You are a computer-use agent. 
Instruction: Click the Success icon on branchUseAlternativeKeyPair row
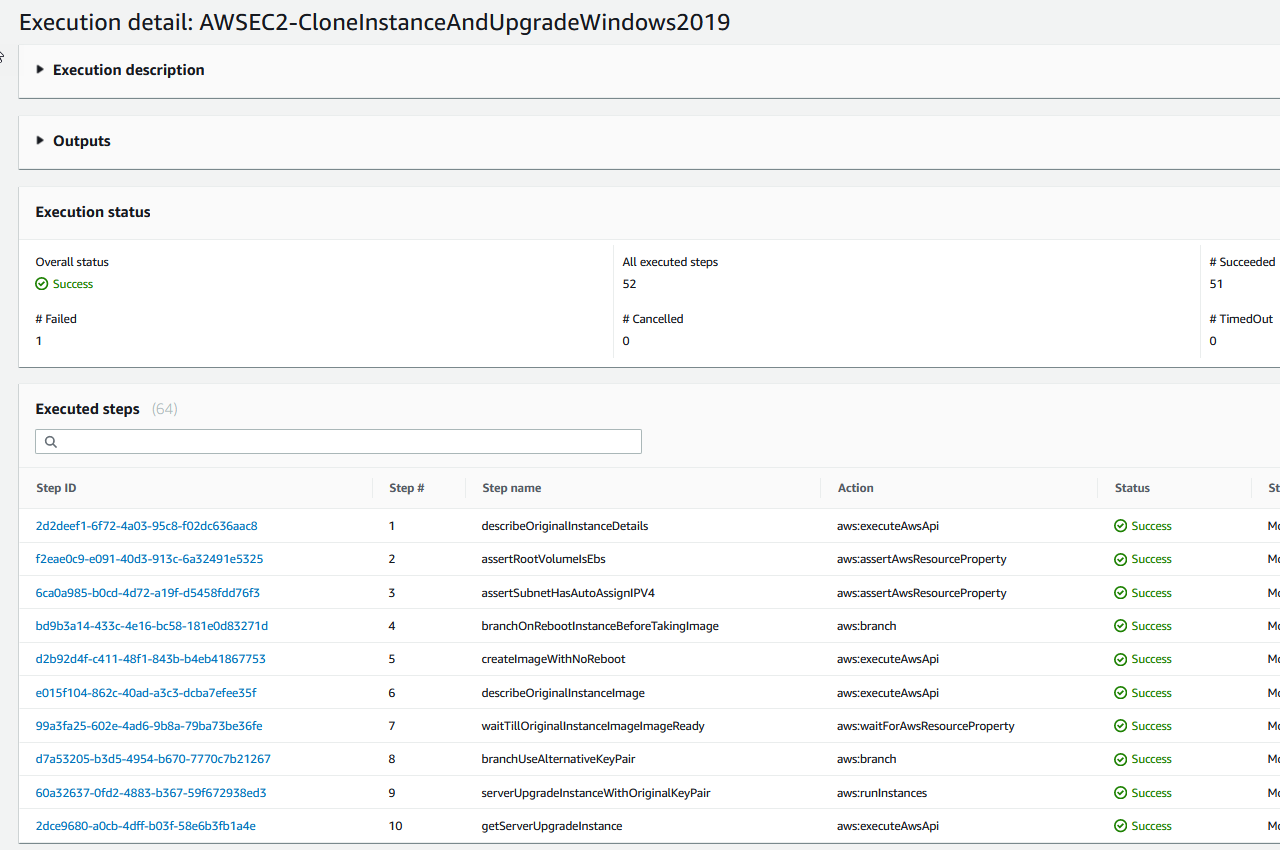click(1120, 758)
